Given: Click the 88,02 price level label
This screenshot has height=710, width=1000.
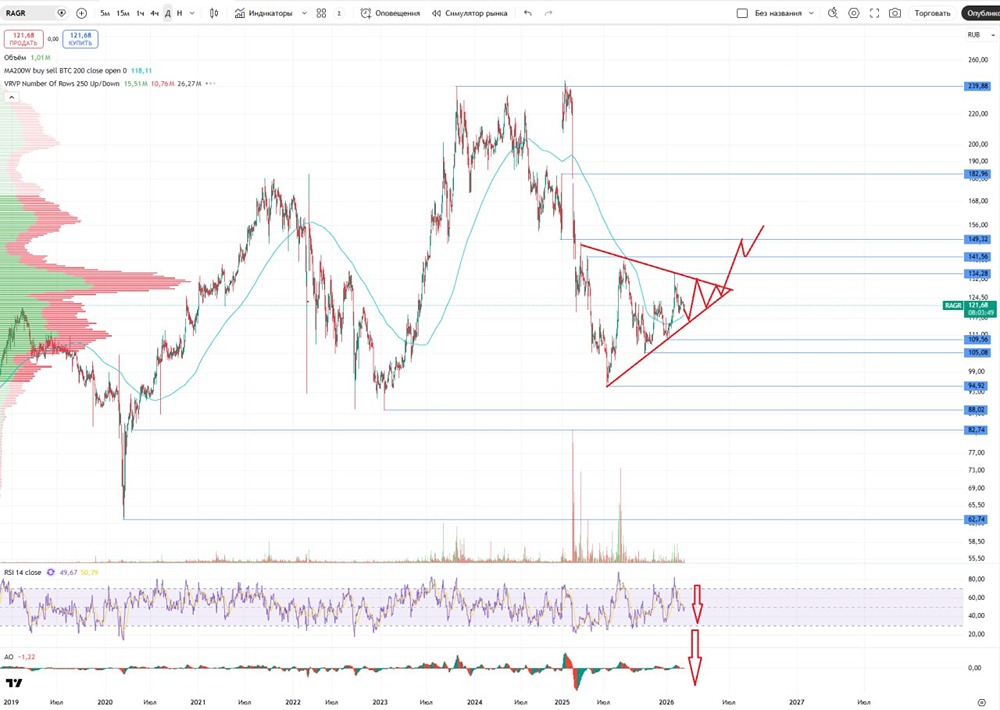Looking at the screenshot, I should [x=977, y=410].
